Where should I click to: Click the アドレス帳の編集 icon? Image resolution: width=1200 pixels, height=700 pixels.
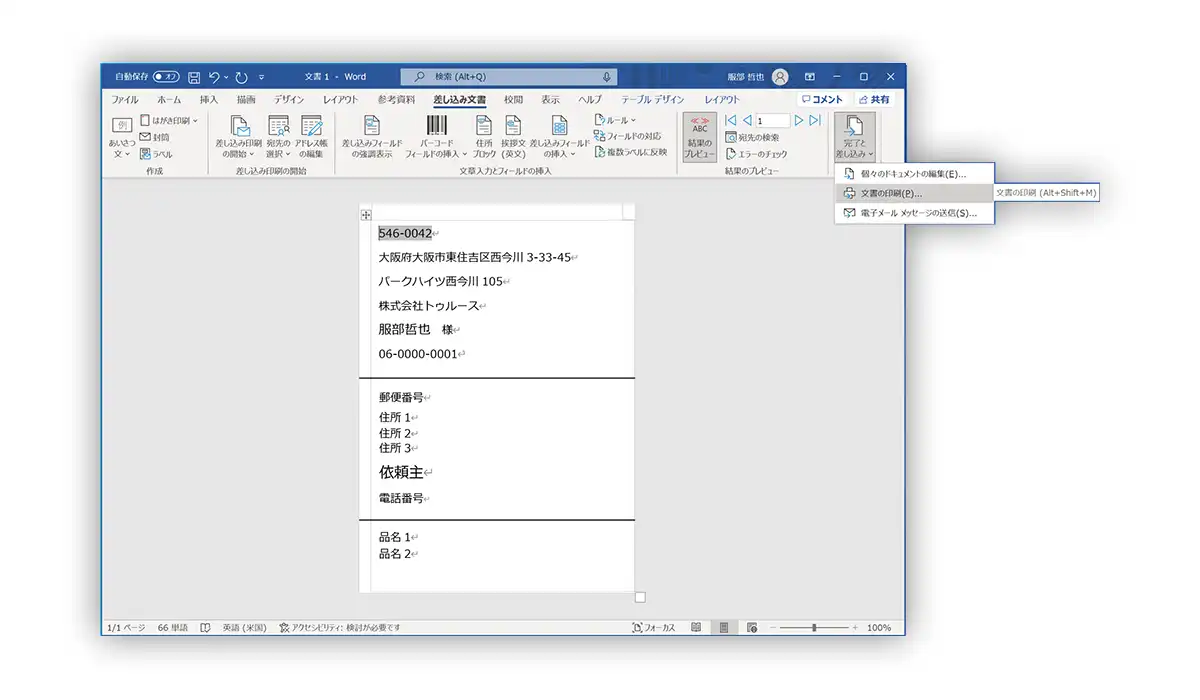coord(311,136)
